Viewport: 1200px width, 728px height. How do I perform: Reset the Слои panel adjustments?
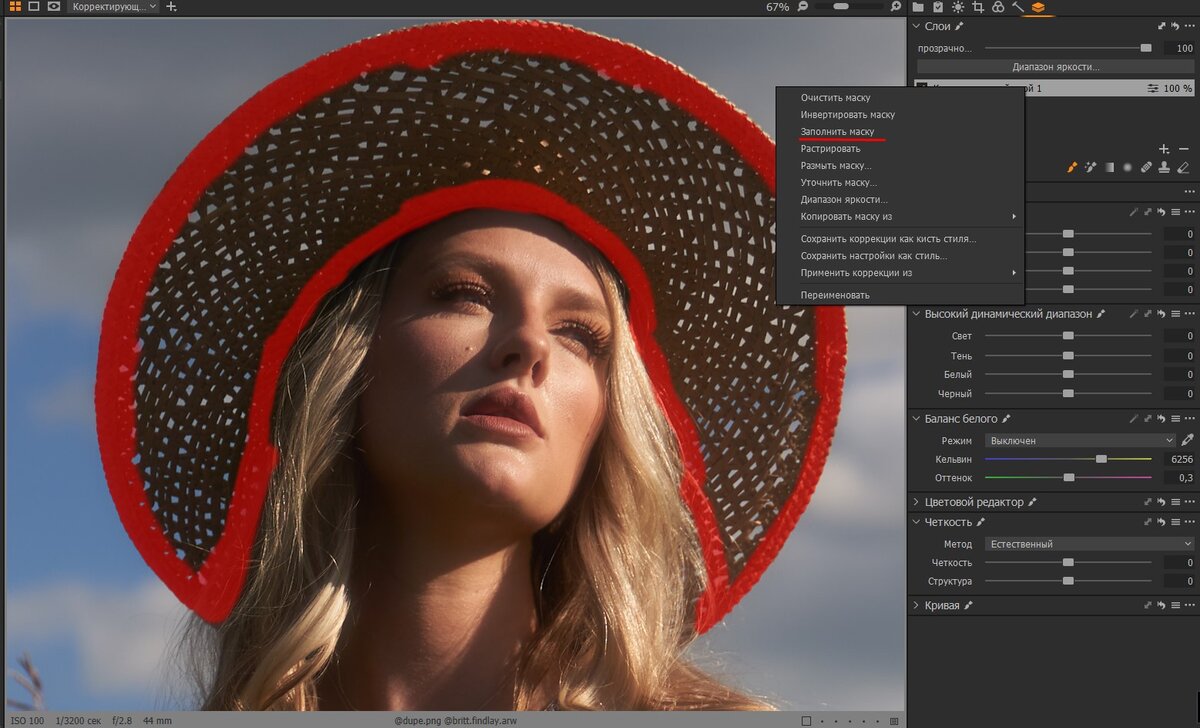click(x=1175, y=27)
